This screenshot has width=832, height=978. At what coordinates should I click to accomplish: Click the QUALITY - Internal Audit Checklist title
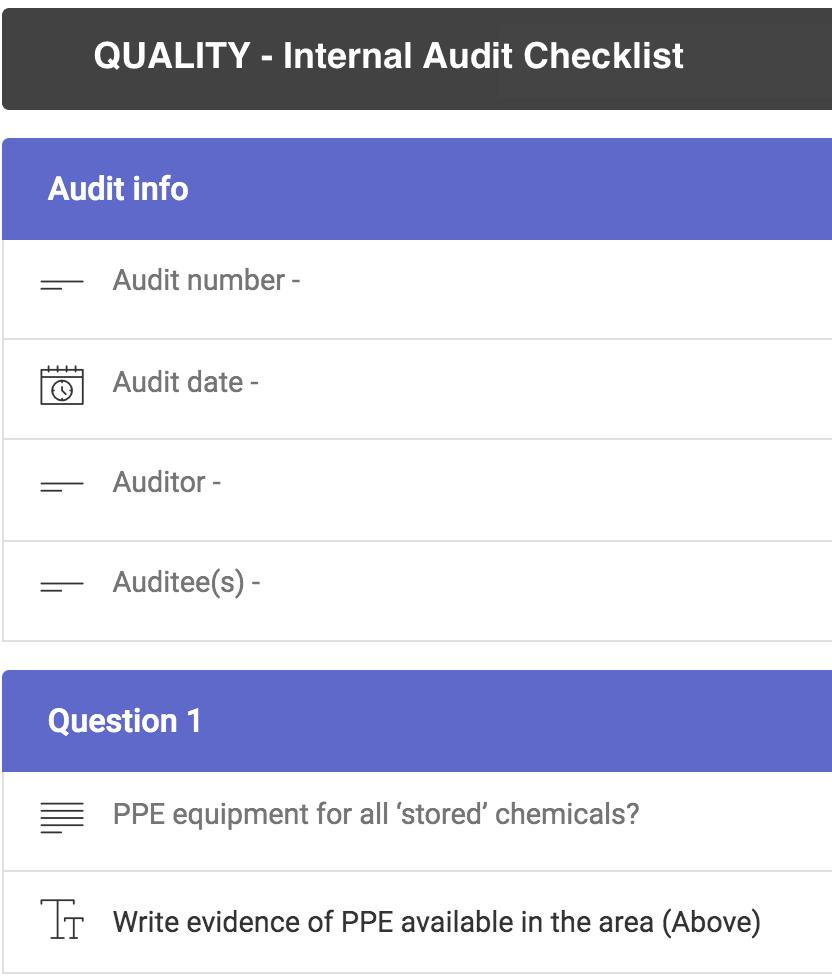click(389, 56)
